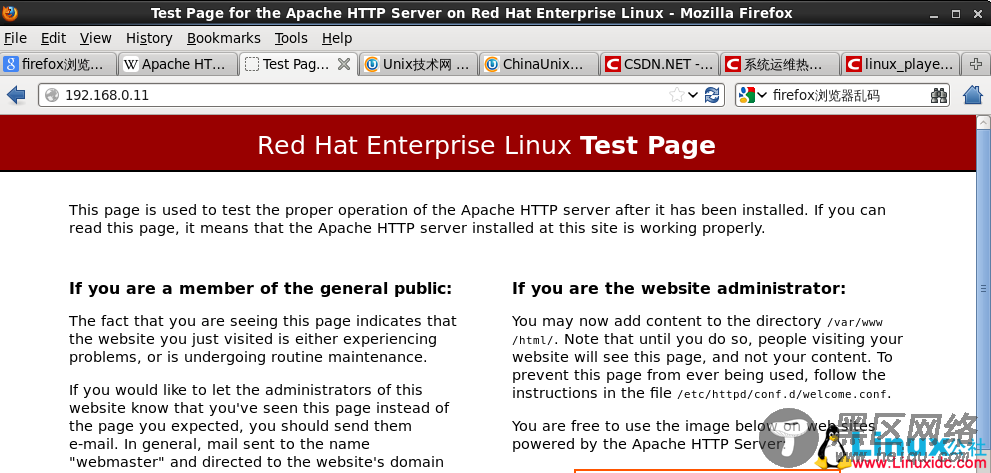Click the Google favicon on first tab
Viewport: 991px width, 473px height.
coord(11,64)
